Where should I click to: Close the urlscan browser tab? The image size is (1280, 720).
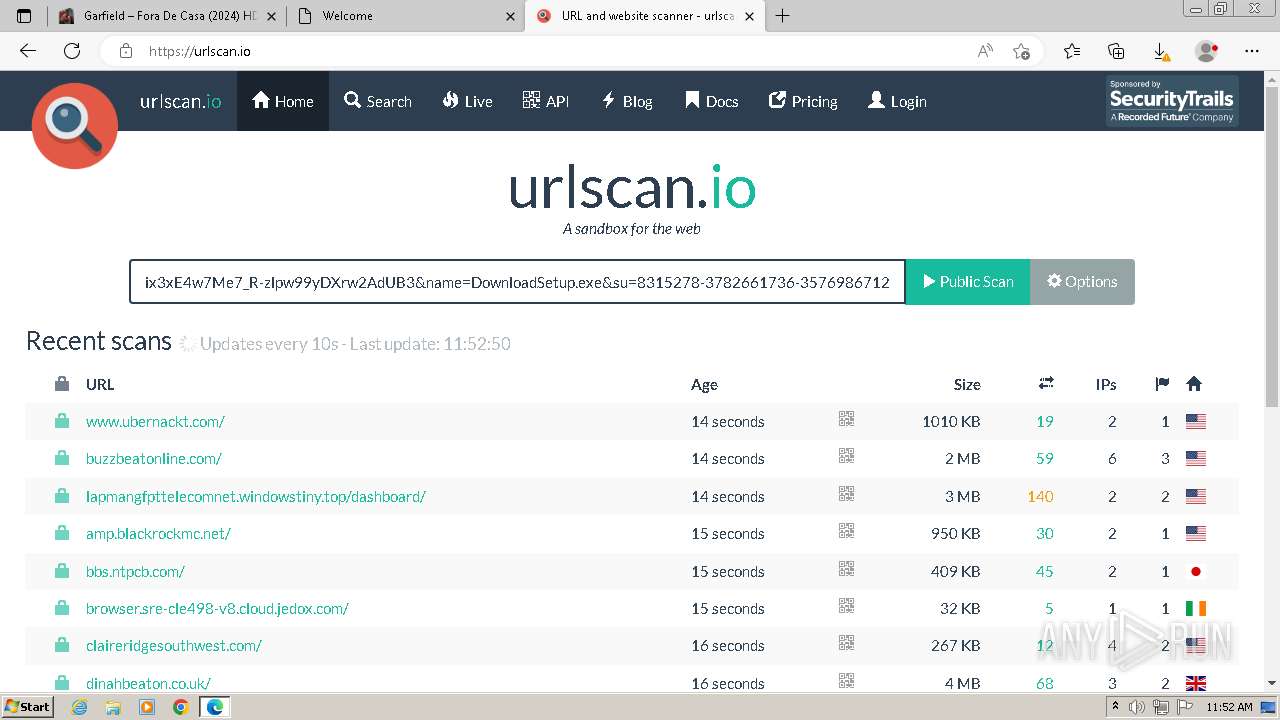749,16
